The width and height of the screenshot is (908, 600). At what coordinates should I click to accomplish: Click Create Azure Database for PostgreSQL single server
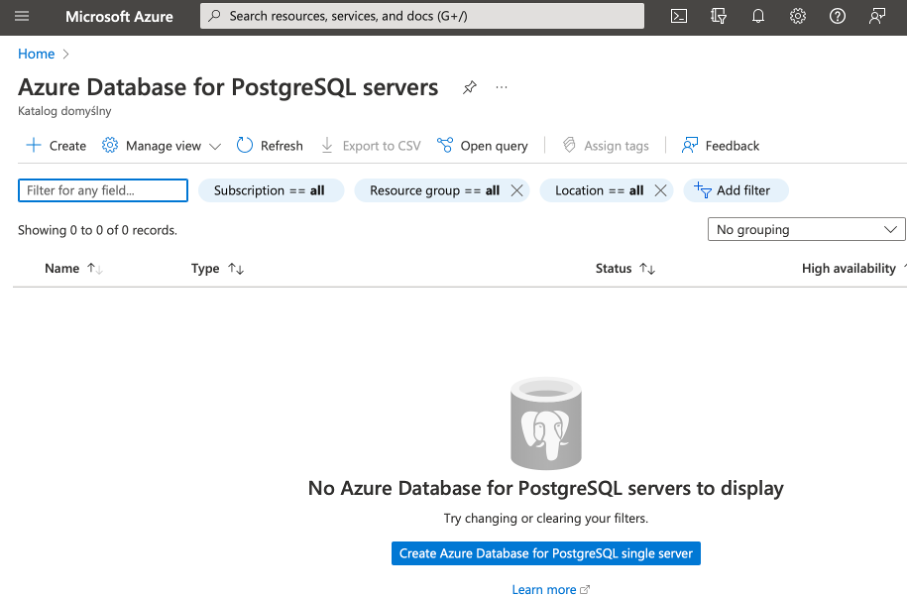coord(546,554)
